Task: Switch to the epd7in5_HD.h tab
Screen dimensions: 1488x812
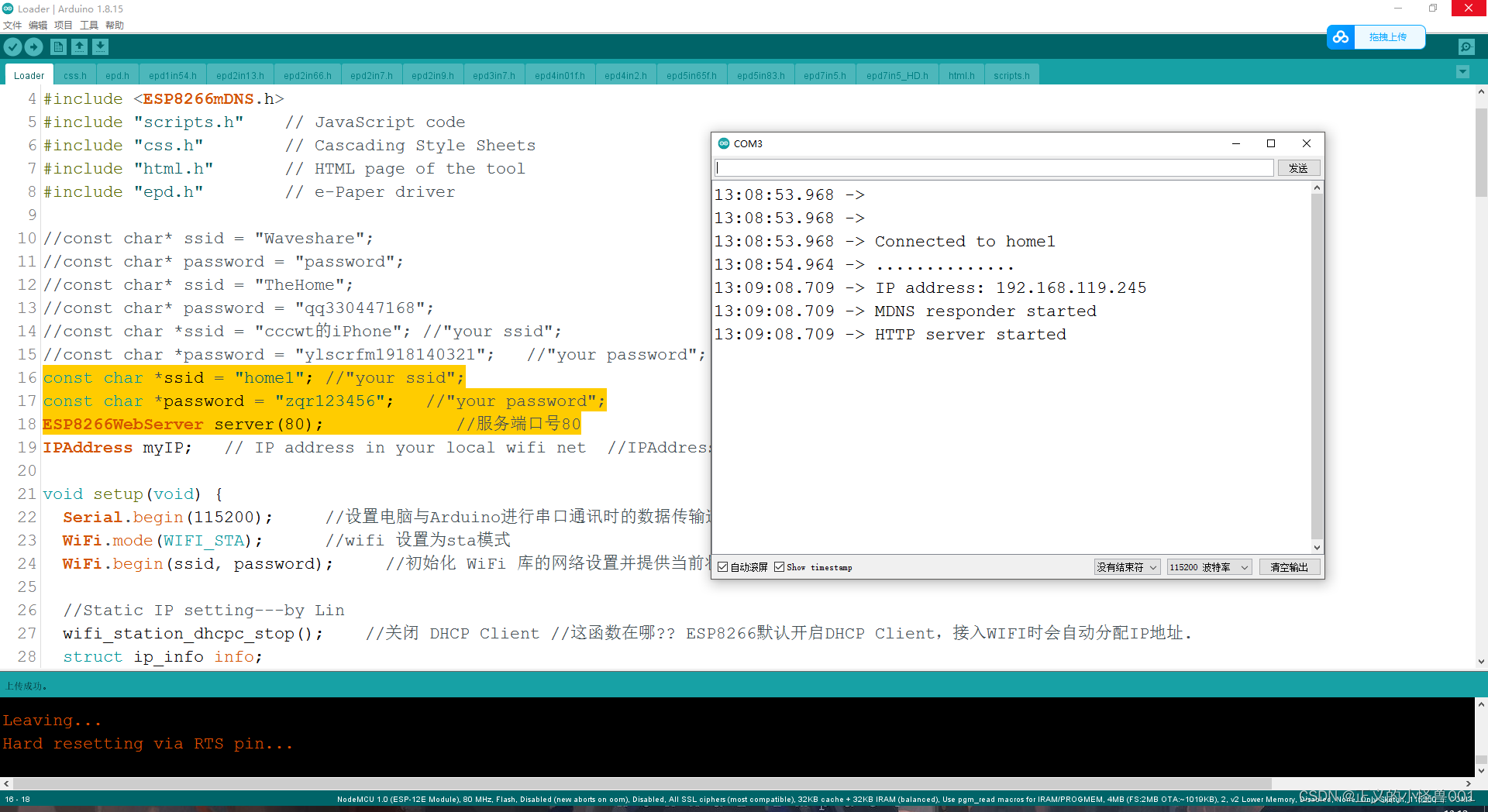Action: [897, 74]
